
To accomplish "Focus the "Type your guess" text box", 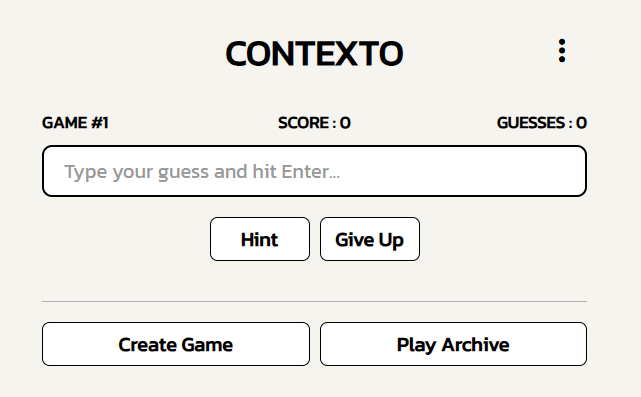I will [314, 171].
